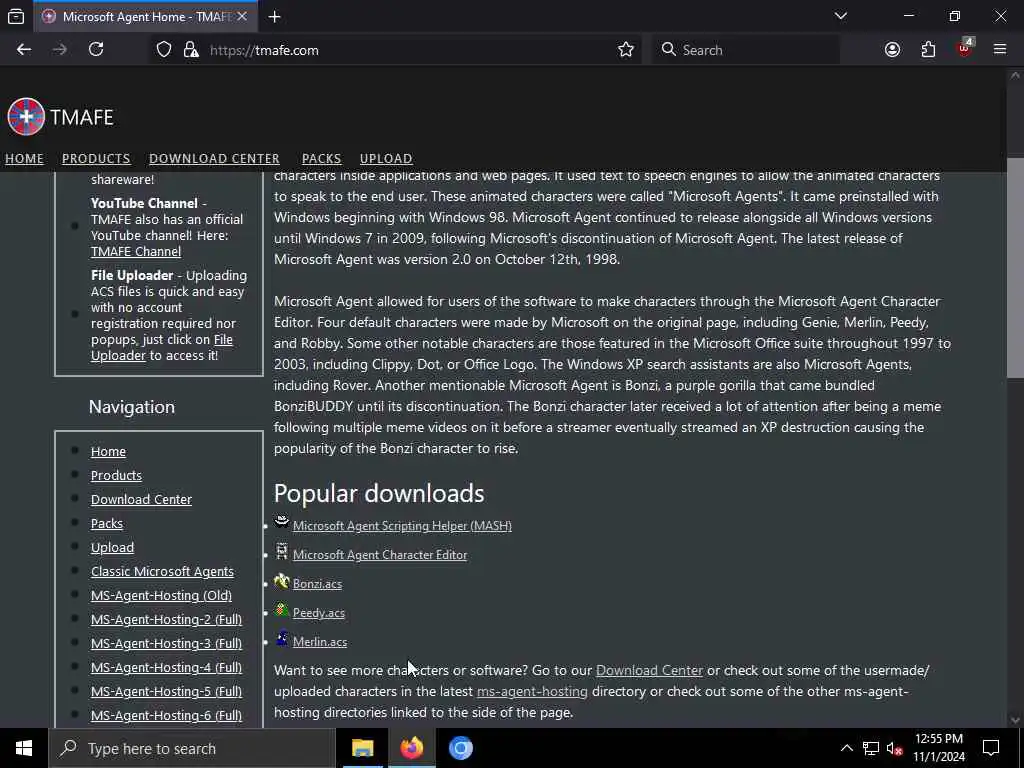The width and height of the screenshot is (1024, 768).
Task: Open File Explorer from the taskbar
Action: (362, 748)
